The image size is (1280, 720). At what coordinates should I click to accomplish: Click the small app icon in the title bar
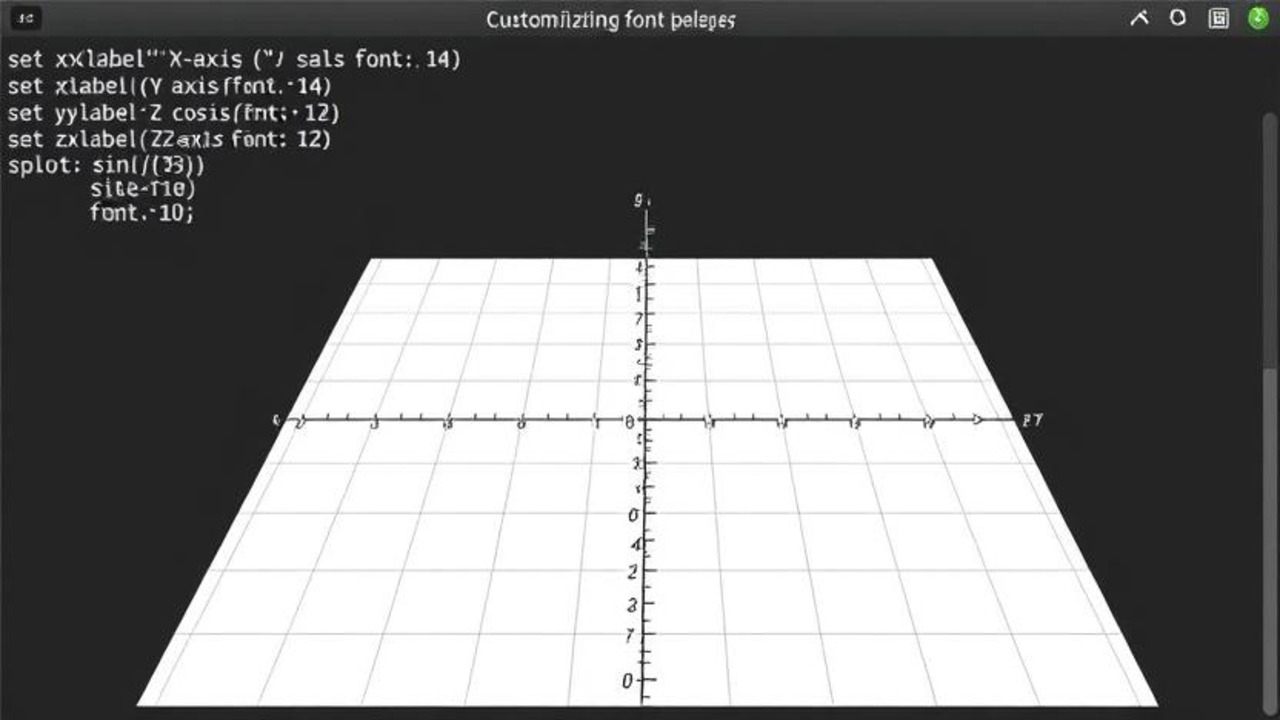[x=27, y=18]
